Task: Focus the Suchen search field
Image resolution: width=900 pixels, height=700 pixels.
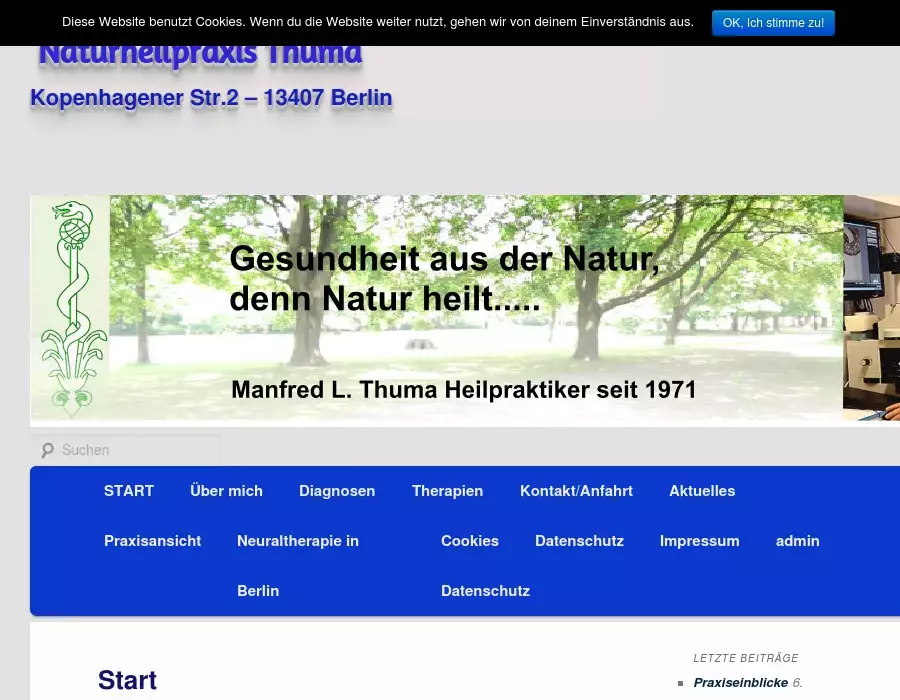Action: point(135,451)
